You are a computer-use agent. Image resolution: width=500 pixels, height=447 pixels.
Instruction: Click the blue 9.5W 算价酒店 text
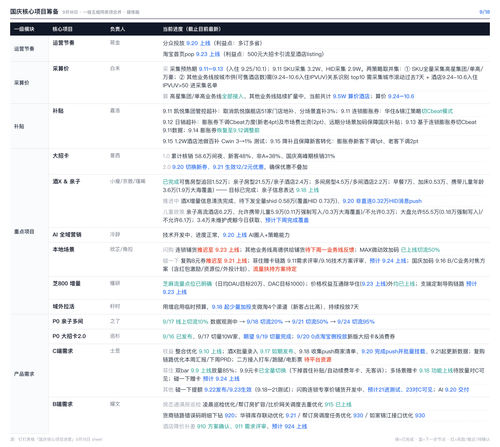pyautogui.click(x=351, y=96)
